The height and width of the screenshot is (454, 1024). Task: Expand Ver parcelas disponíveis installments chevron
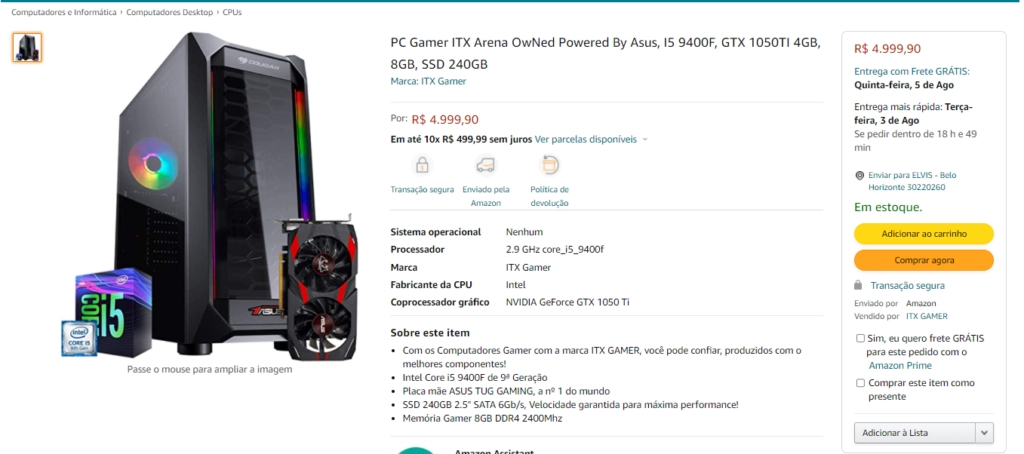point(645,139)
